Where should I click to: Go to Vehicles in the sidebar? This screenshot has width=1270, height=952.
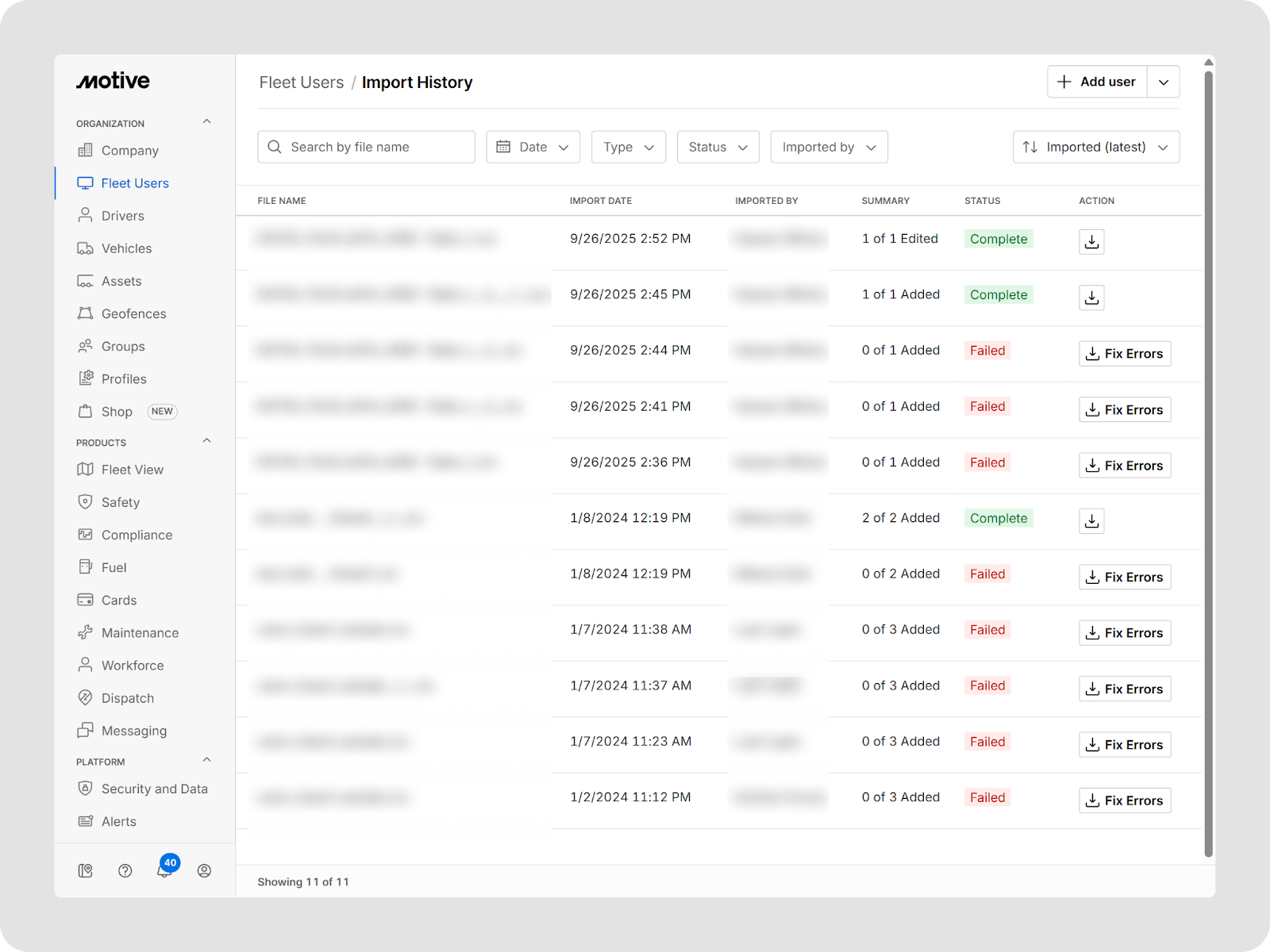(x=126, y=248)
